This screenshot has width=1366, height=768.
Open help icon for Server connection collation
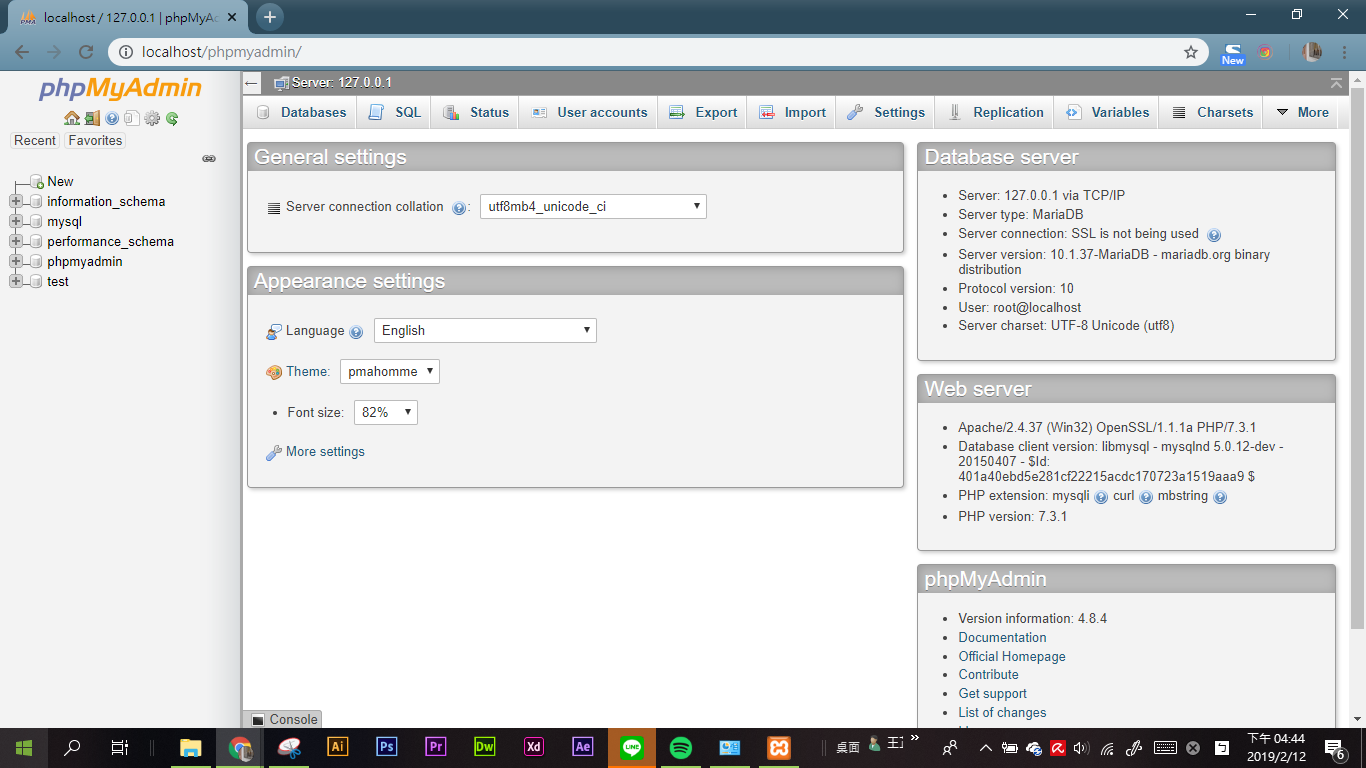tap(459, 208)
